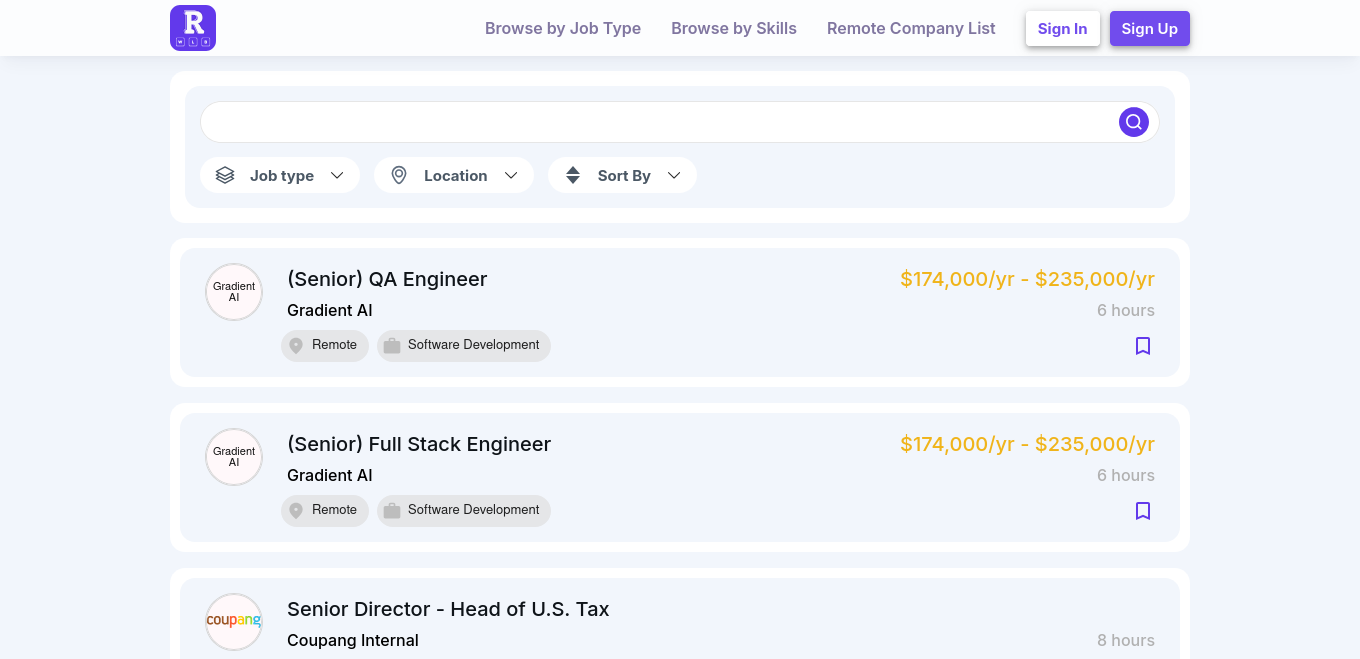1360x659 pixels.
Task: Click Remote tag on Full Stack Engineer card
Action: coord(325,511)
